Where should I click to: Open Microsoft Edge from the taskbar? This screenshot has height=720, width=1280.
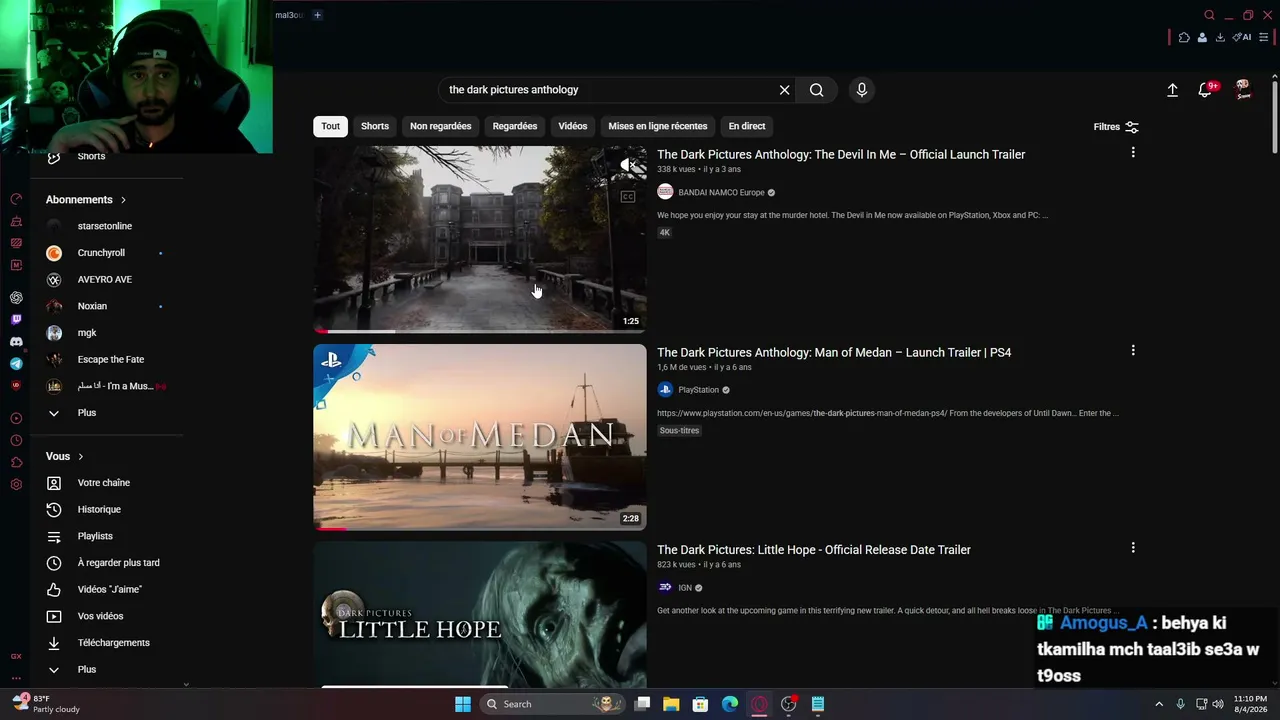tap(730, 704)
